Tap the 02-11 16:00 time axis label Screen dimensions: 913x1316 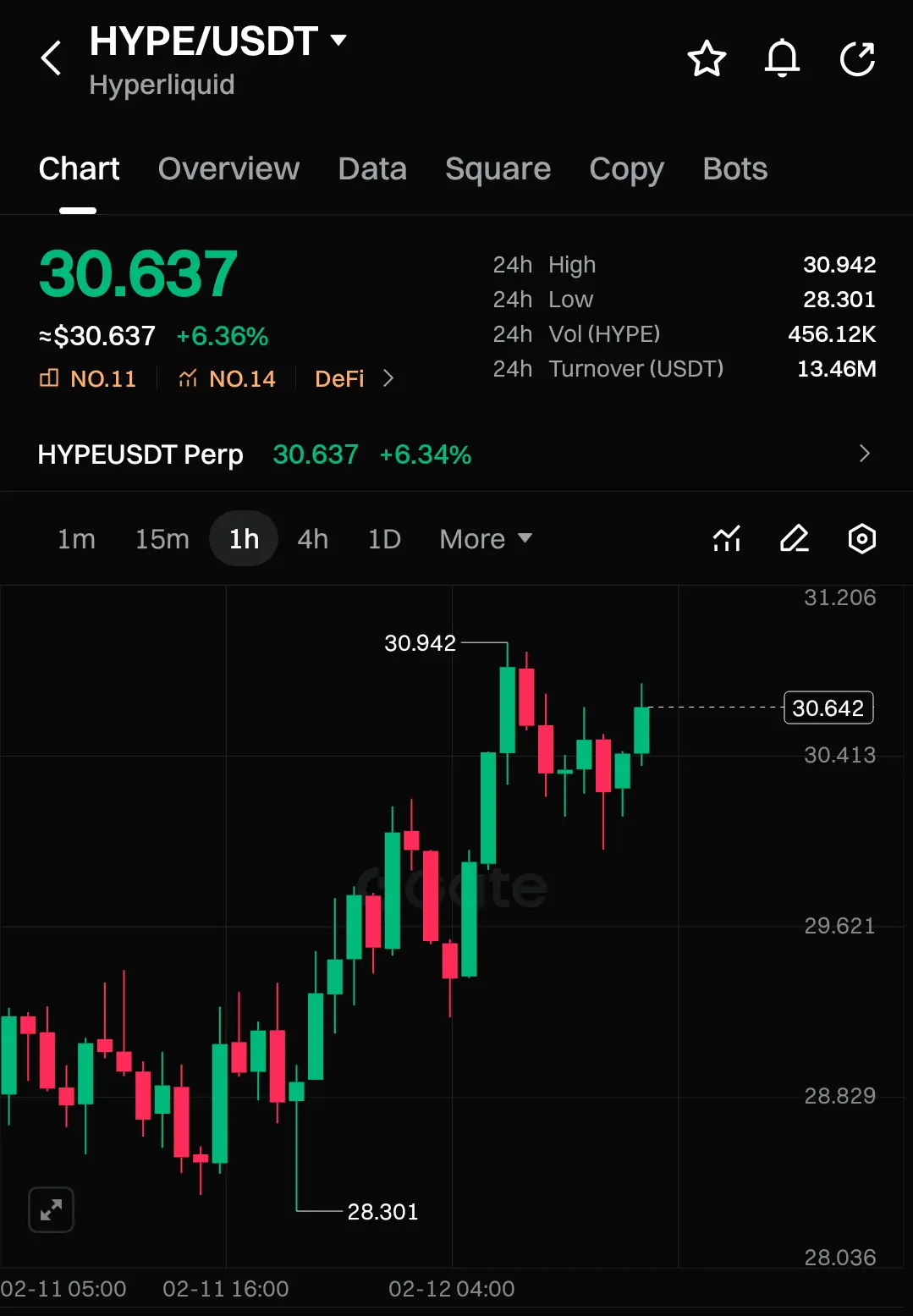coord(226,1289)
